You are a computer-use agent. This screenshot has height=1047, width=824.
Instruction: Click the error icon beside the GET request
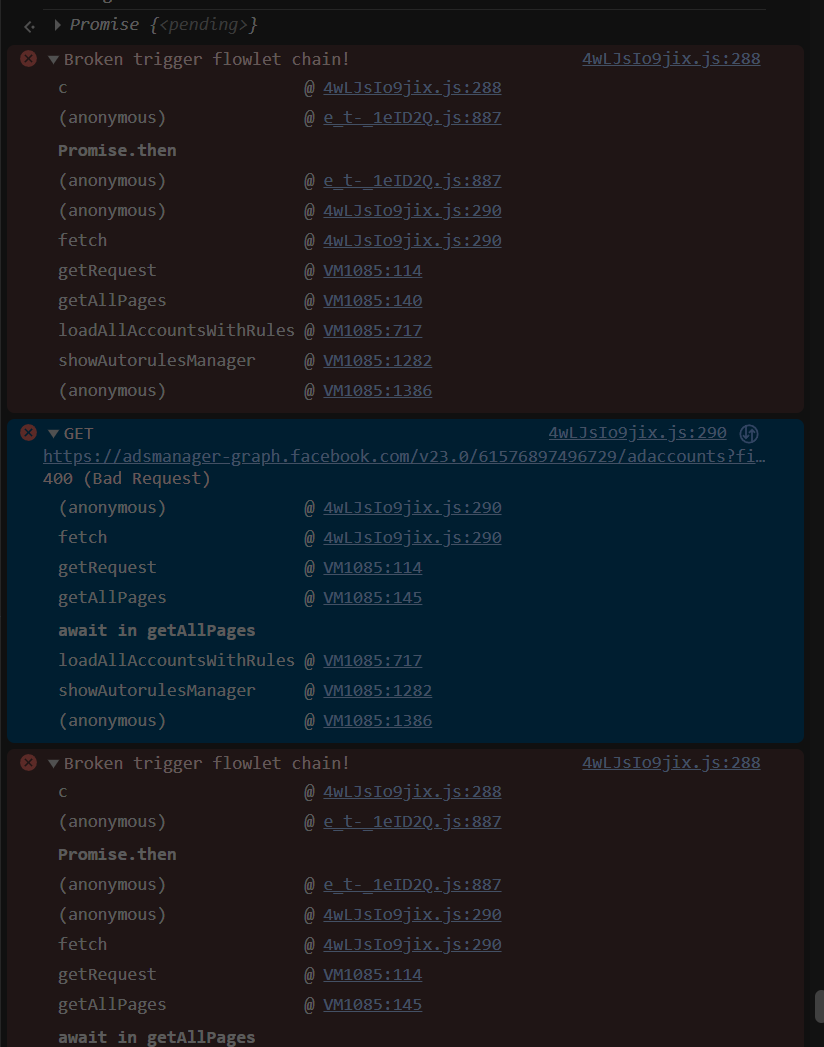pos(29,433)
